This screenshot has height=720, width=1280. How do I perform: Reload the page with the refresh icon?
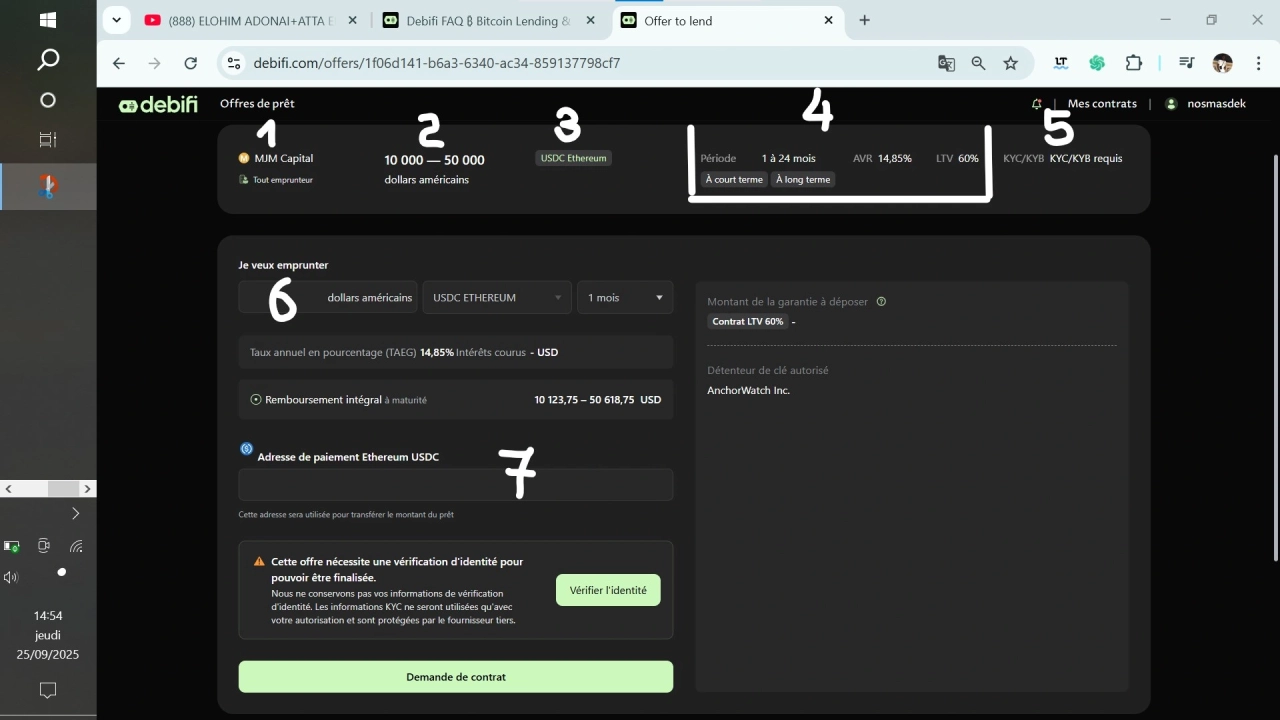190,63
